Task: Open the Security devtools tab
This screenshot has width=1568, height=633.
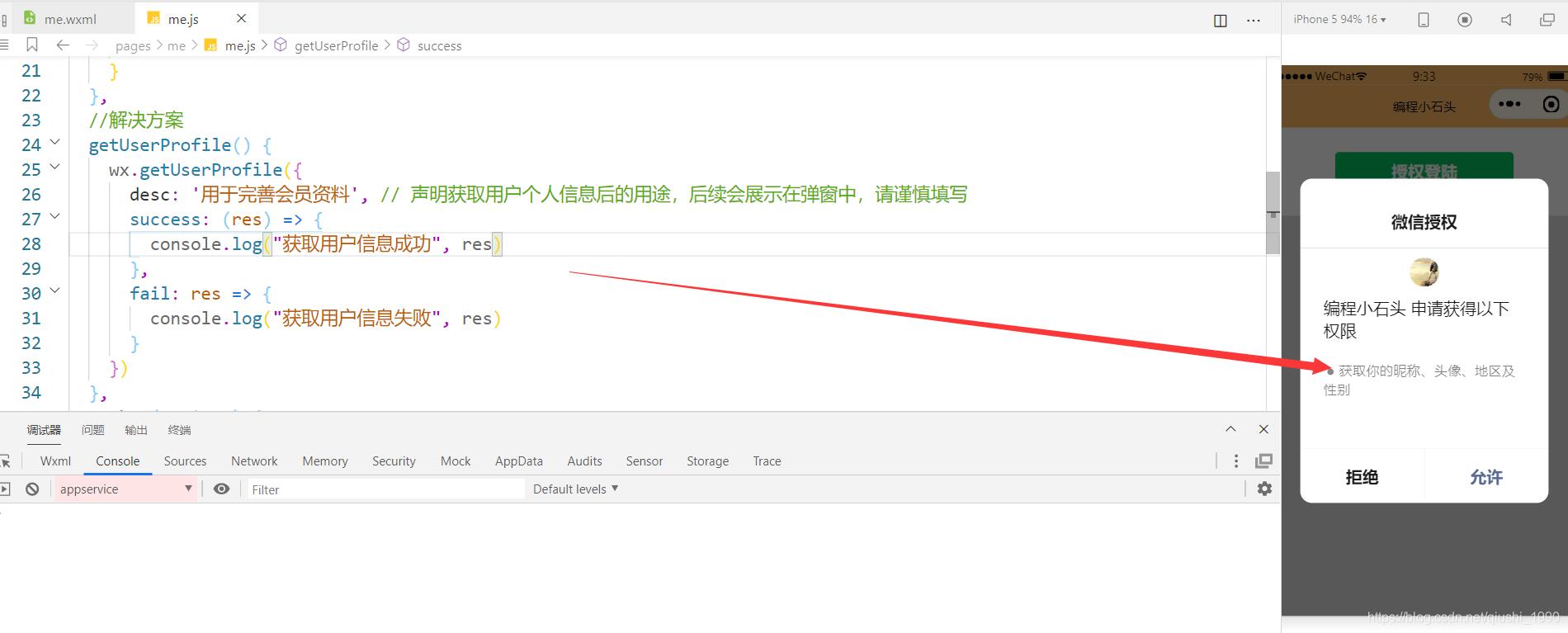Action: pyautogui.click(x=394, y=461)
